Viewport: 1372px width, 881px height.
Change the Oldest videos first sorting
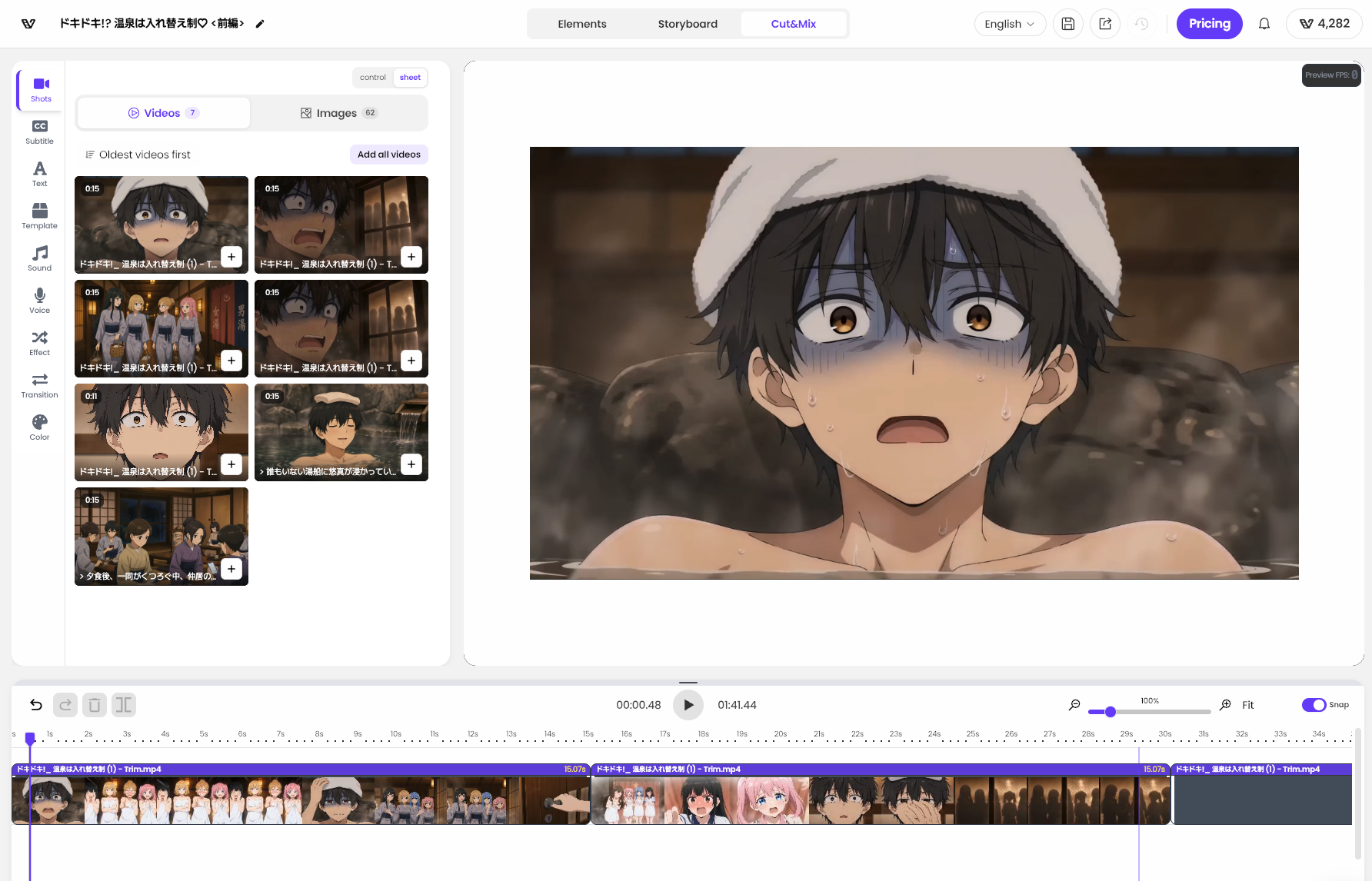pyautogui.click(x=138, y=155)
